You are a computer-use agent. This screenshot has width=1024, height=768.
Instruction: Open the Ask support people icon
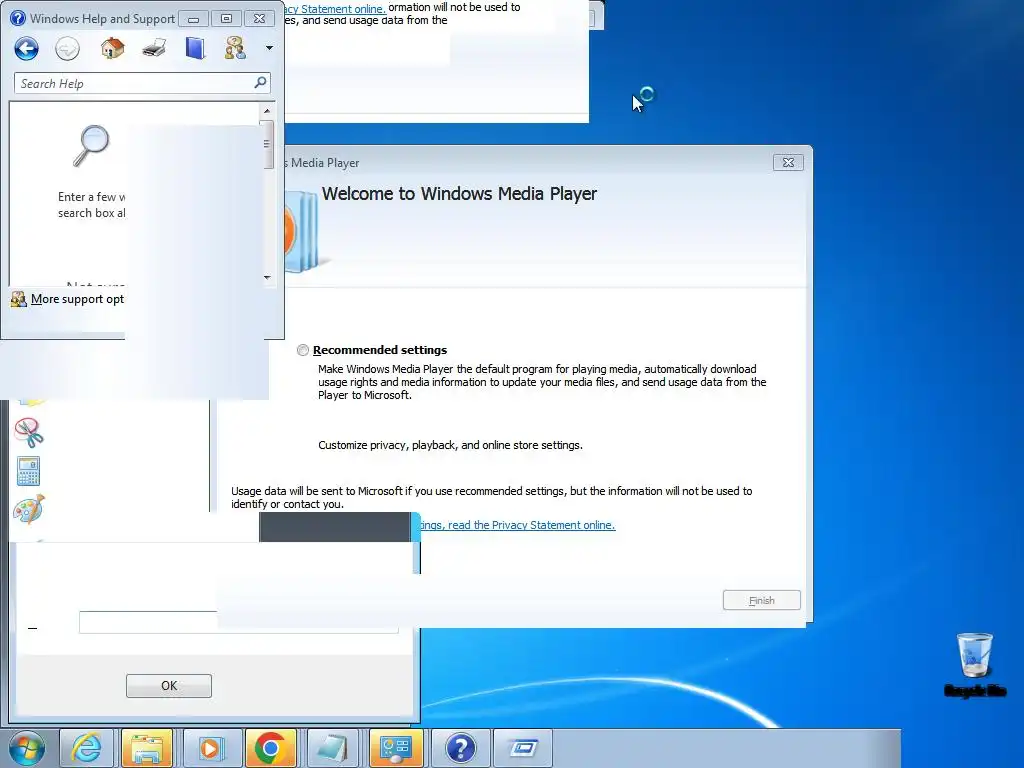coord(235,48)
